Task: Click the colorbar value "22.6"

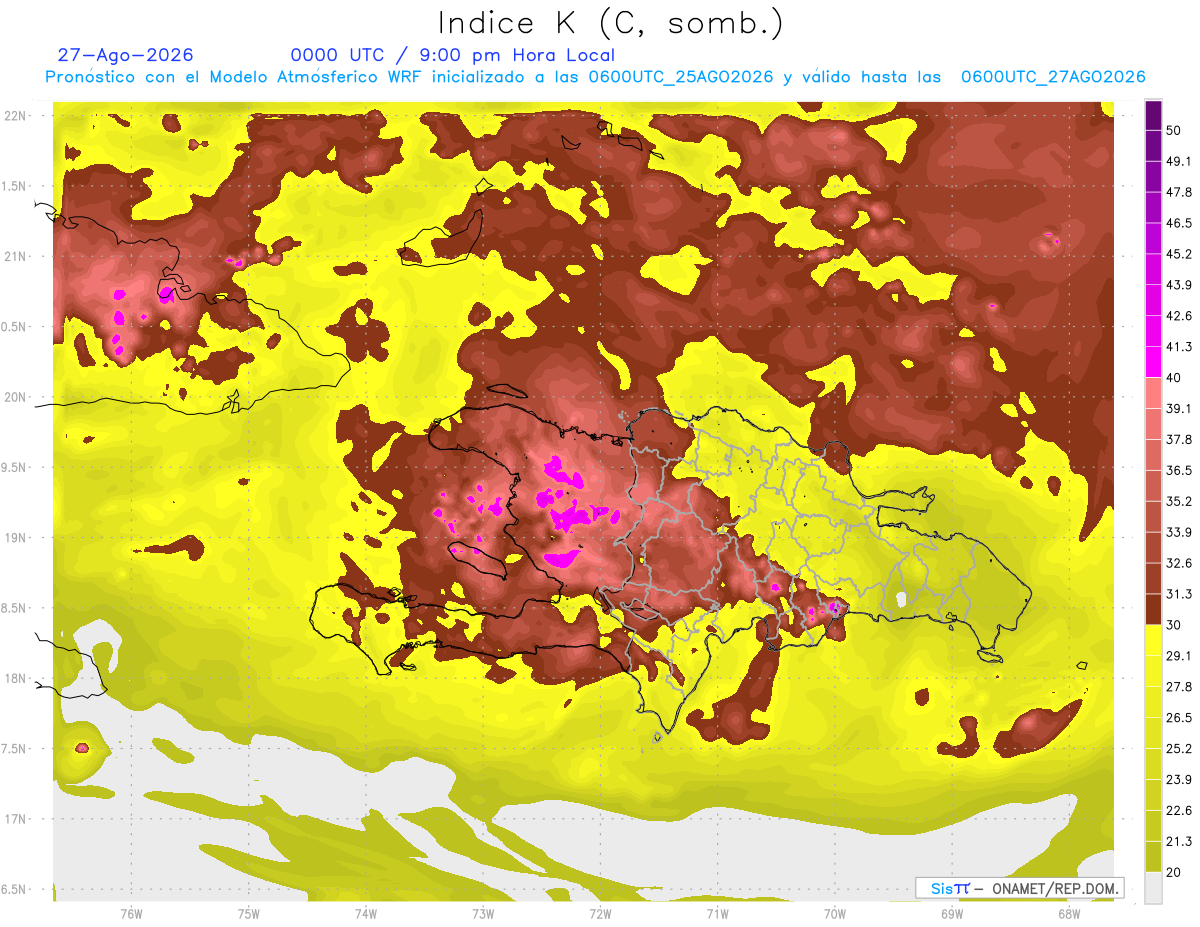Action: pyautogui.click(x=1178, y=811)
